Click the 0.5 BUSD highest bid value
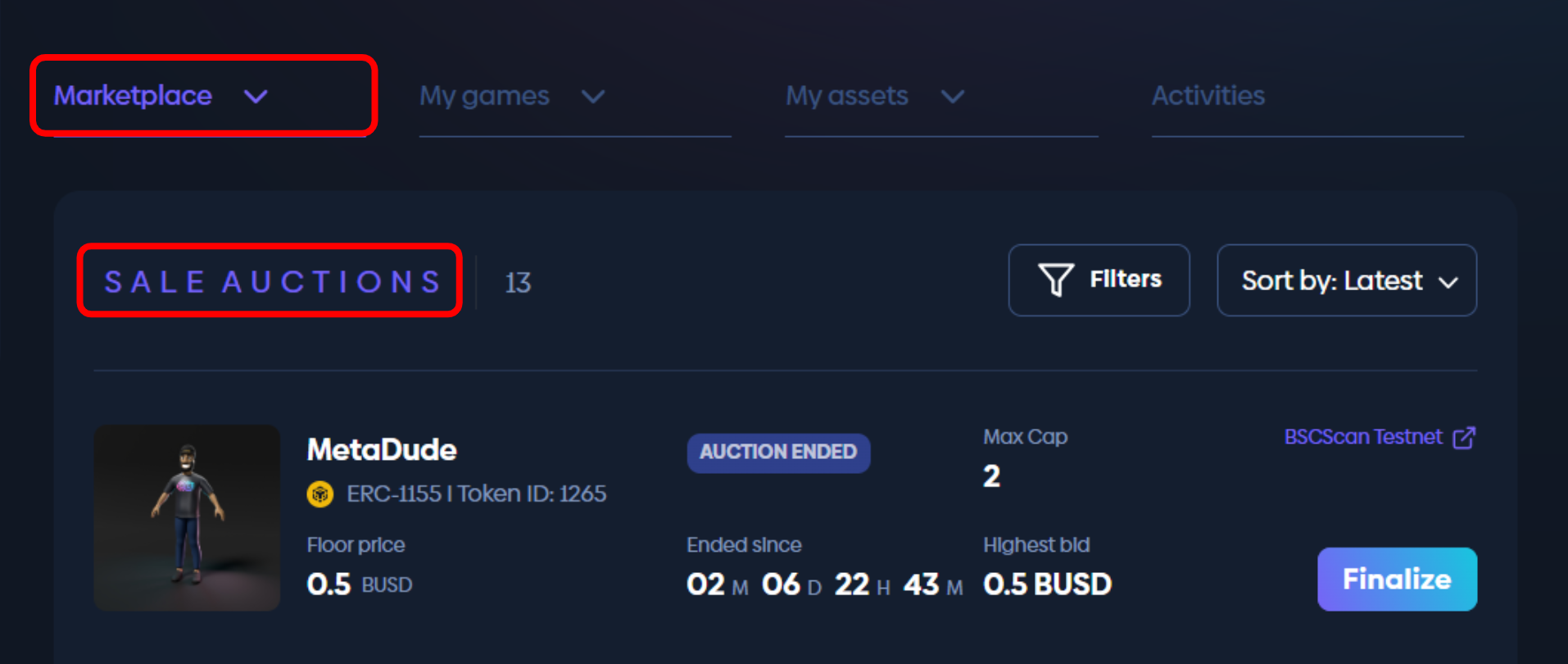Viewport: 1568px width, 664px height. click(1047, 584)
